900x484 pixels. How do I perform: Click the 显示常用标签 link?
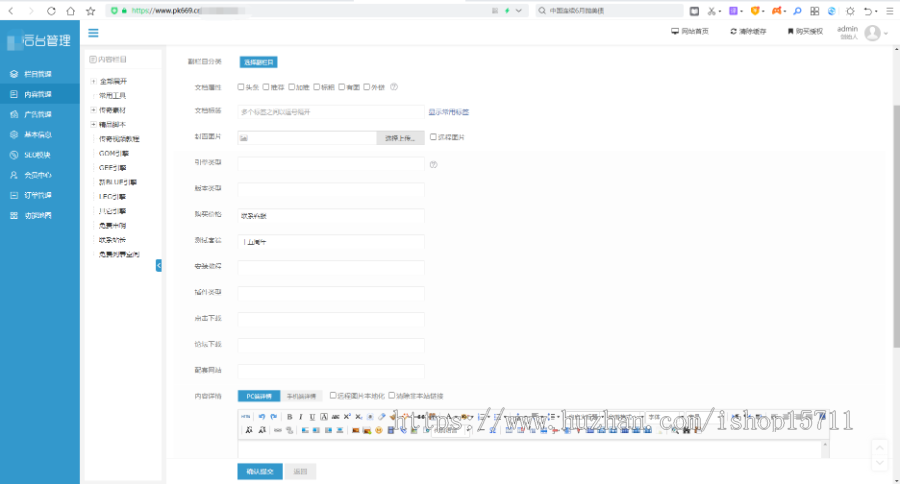pyautogui.click(x=449, y=112)
